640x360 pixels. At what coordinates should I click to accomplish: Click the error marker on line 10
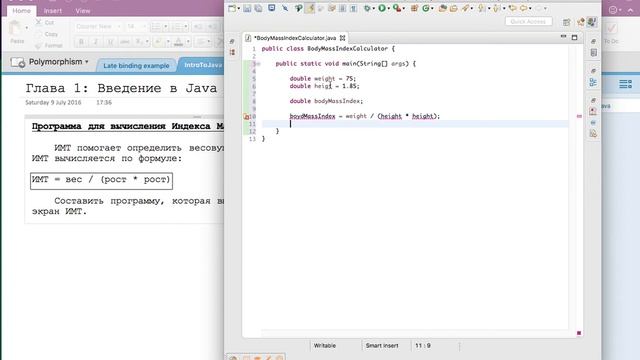(246, 116)
